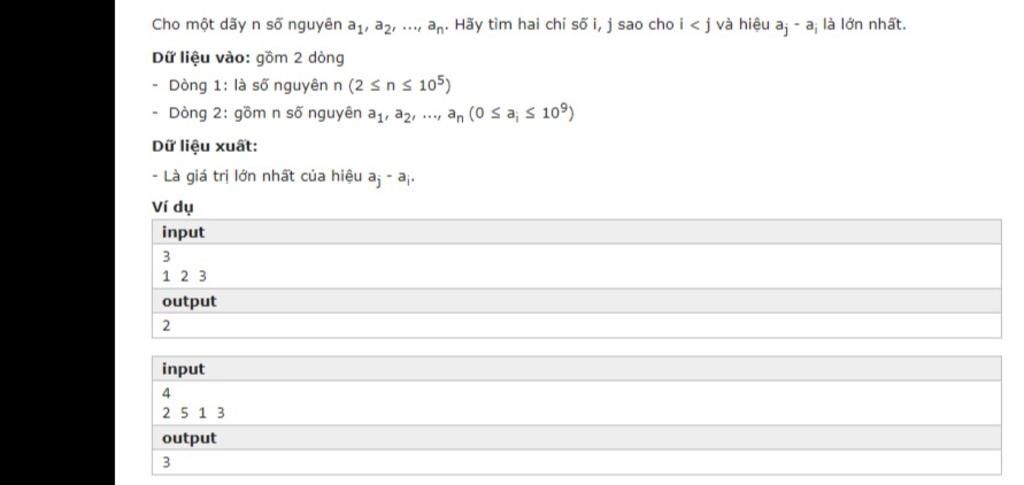Image resolution: width=1024 pixels, height=485 pixels.
Task: Click the 10^5 upper bound text
Action: point(434,84)
